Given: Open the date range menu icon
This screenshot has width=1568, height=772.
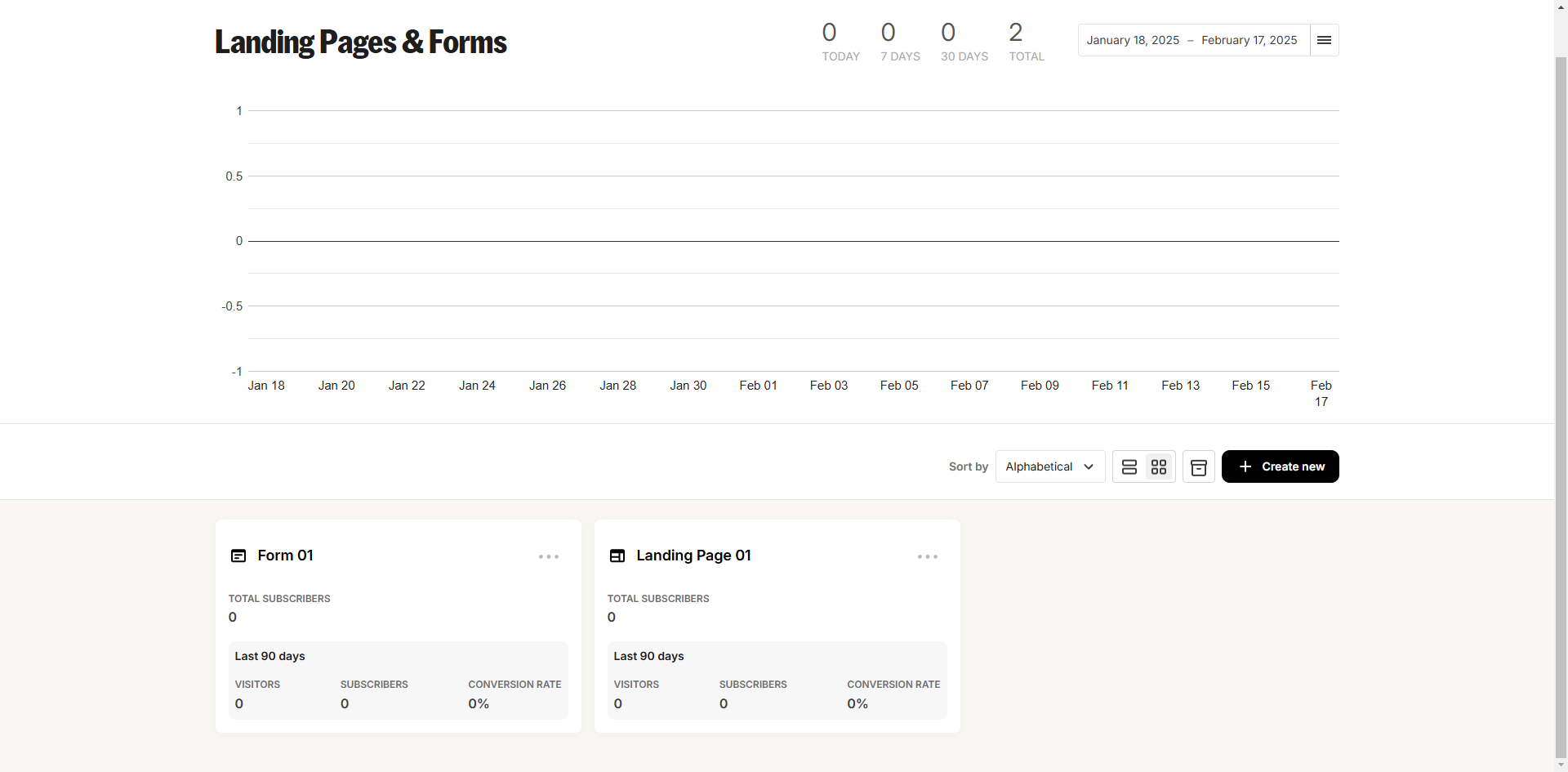Looking at the screenshot, I should click(1324, 40).
